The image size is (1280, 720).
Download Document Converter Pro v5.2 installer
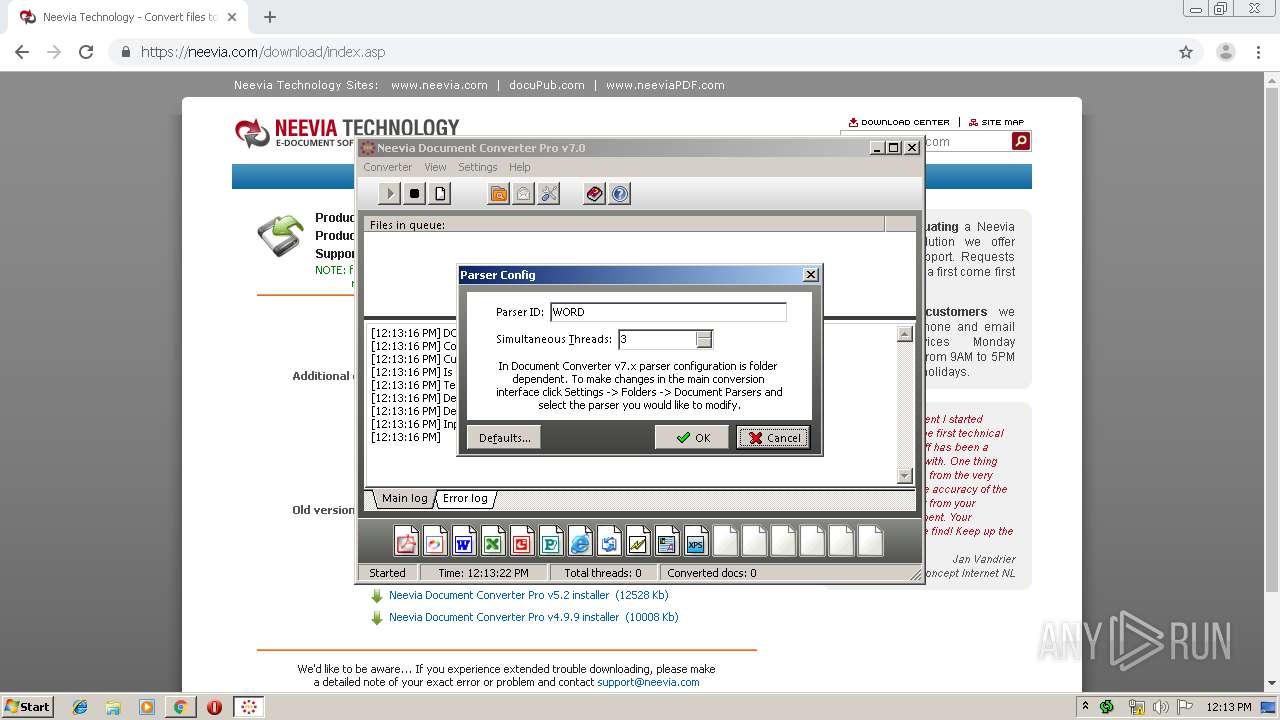tap(528, 595)
